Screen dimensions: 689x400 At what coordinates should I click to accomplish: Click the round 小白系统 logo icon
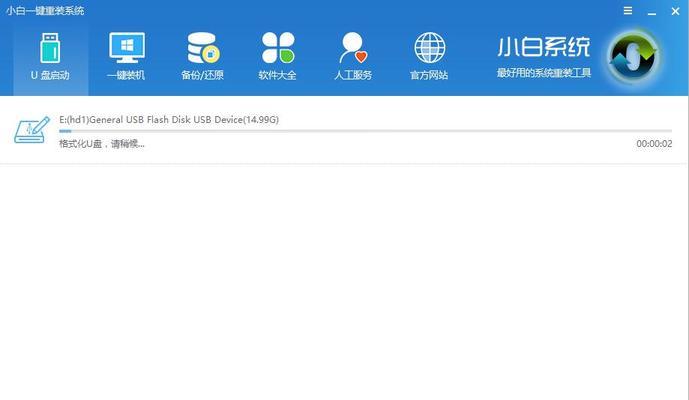(633, 58)
